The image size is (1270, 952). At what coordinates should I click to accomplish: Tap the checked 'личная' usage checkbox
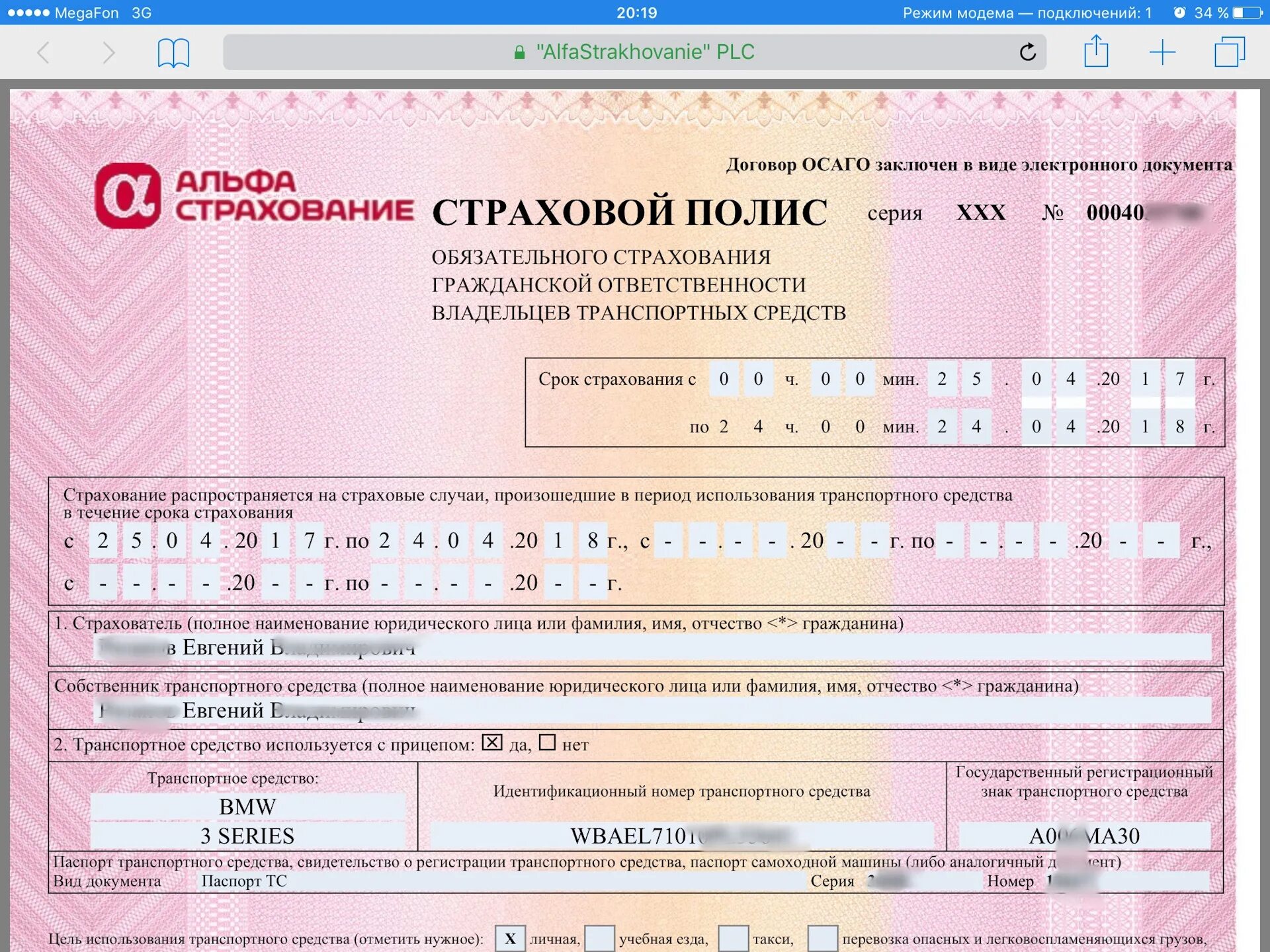click(x=510, y=939)
